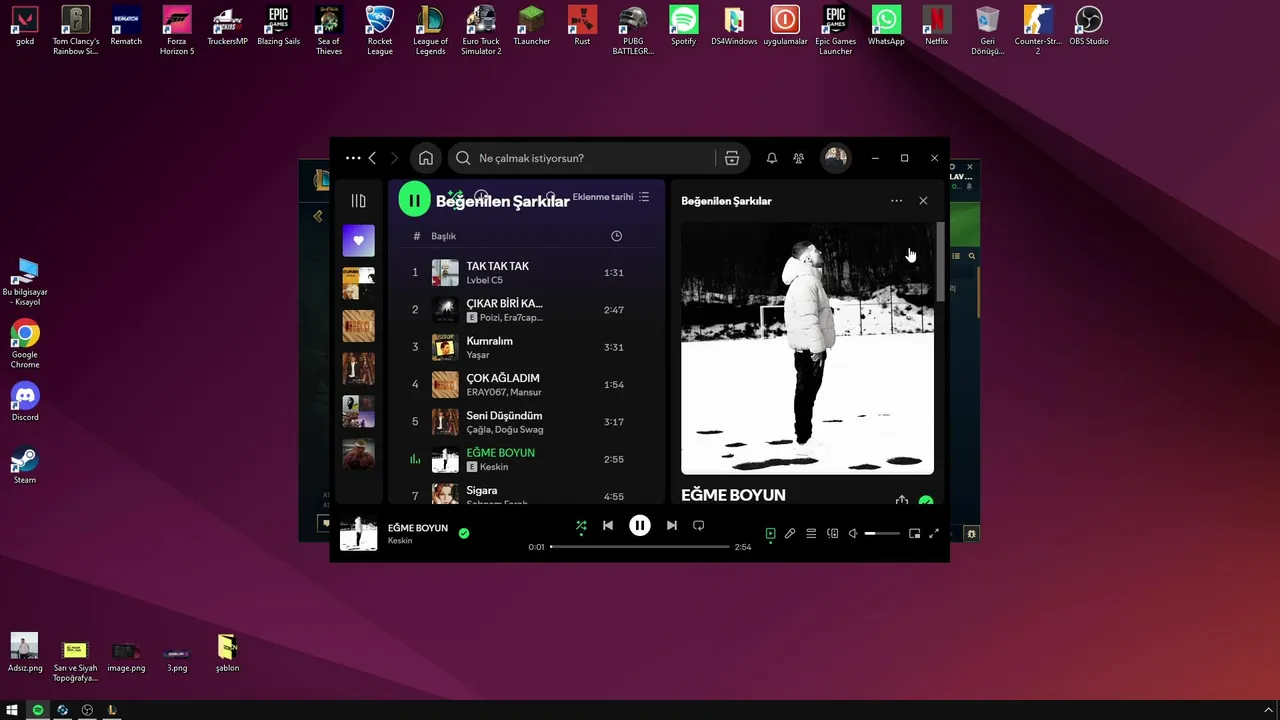
Task: Open the Discord desktop shortcut
Action: click(25, 401)
